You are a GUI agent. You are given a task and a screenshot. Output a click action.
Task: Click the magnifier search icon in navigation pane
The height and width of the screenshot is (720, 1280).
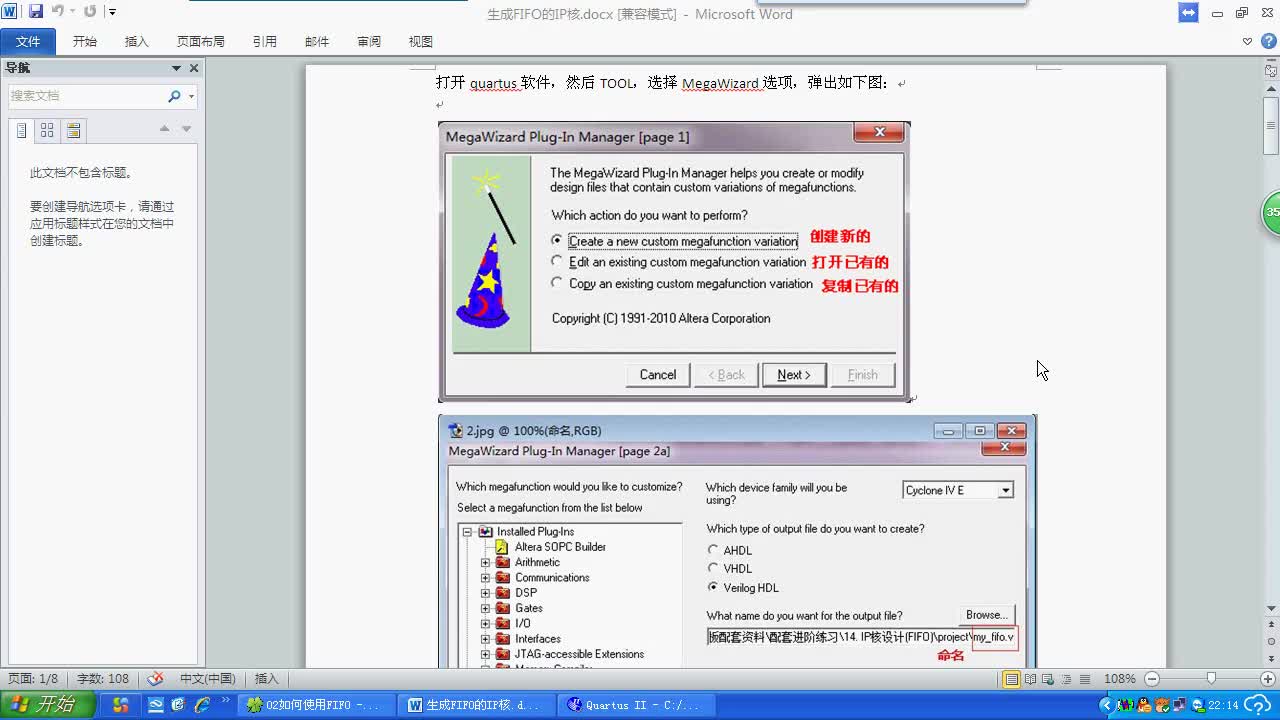point(174,96)
